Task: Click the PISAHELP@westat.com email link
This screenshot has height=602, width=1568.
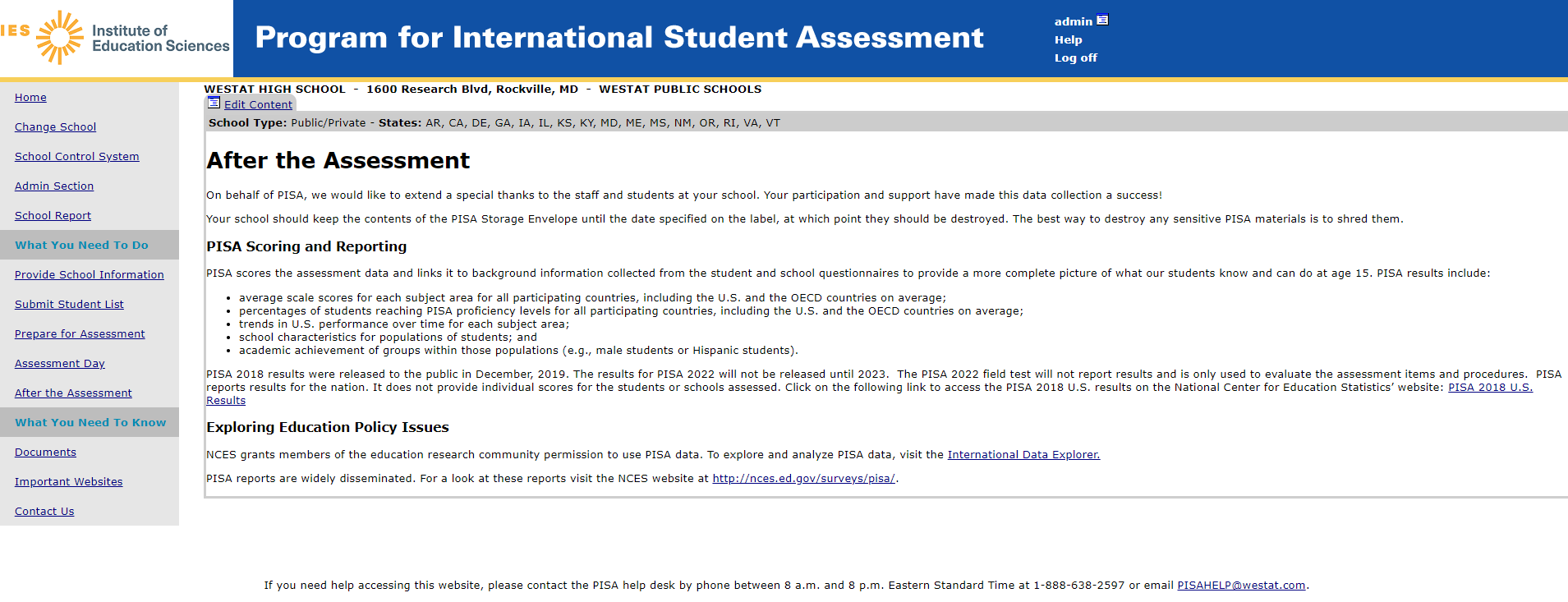Action: tap(1240, 585)
